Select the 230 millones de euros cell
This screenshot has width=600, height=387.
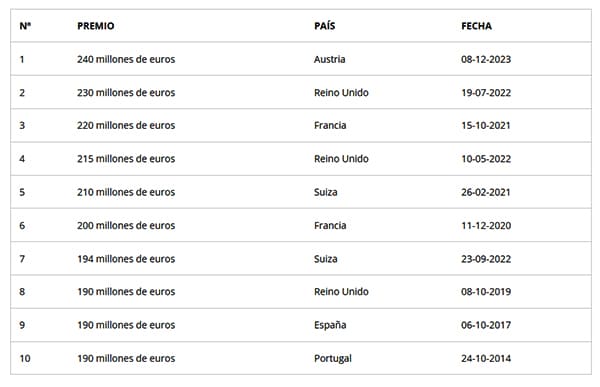pos(126,93)
